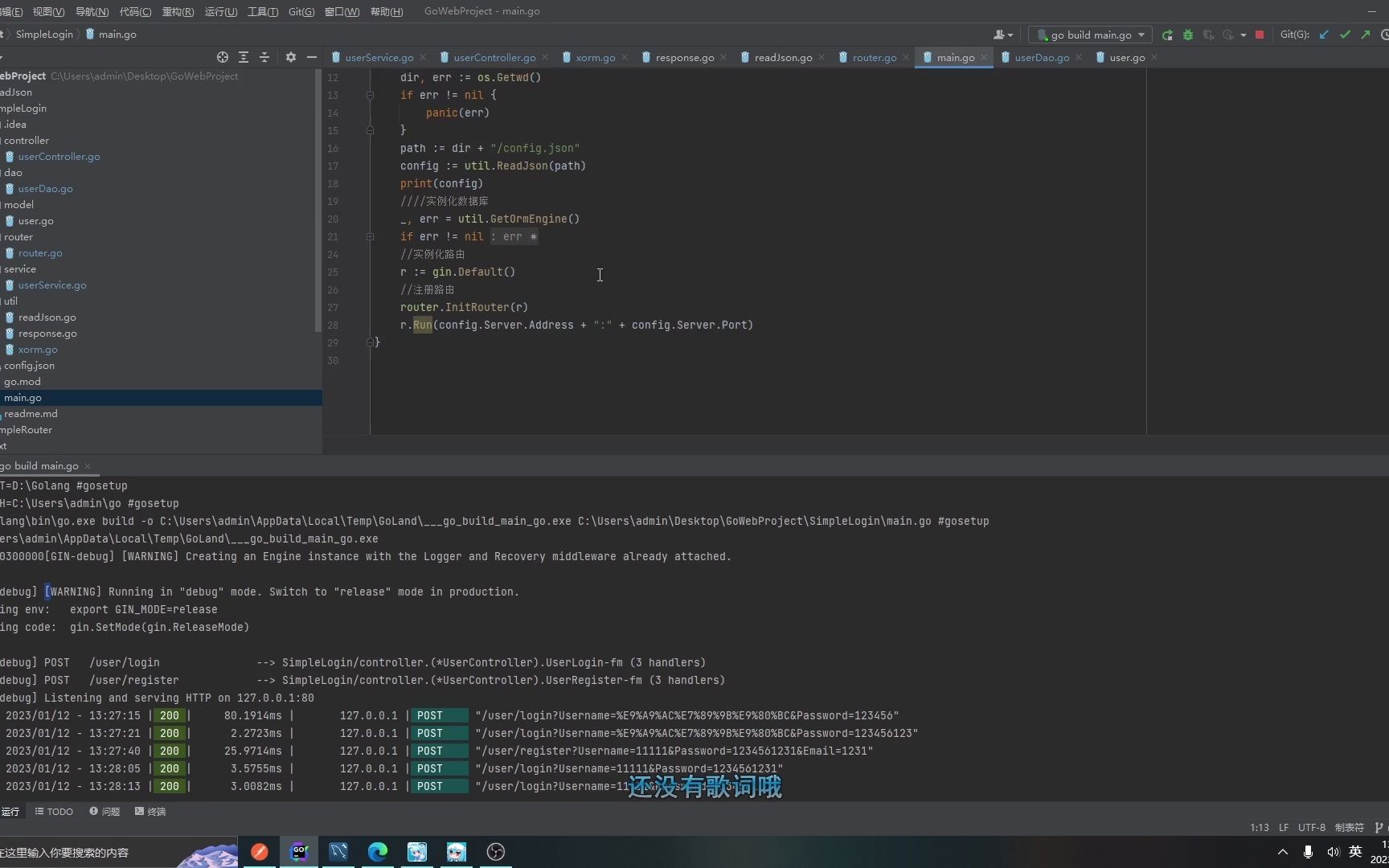
Task: Collapse all nodes in Project panel
Action: click(x=264, y=57)
